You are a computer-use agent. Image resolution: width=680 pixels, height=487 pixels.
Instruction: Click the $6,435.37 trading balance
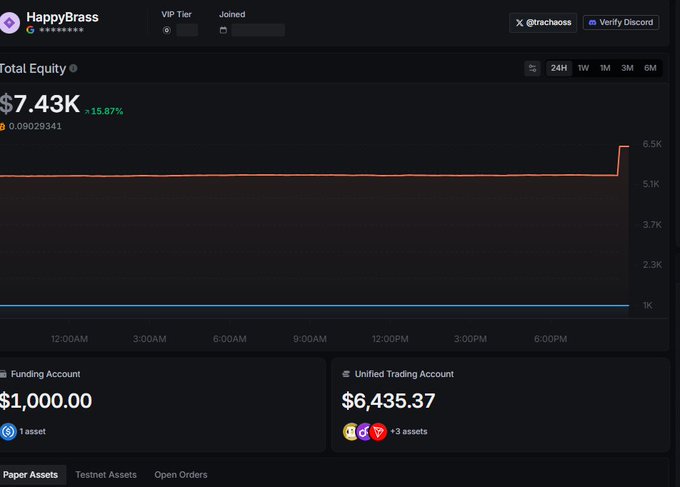388,401
